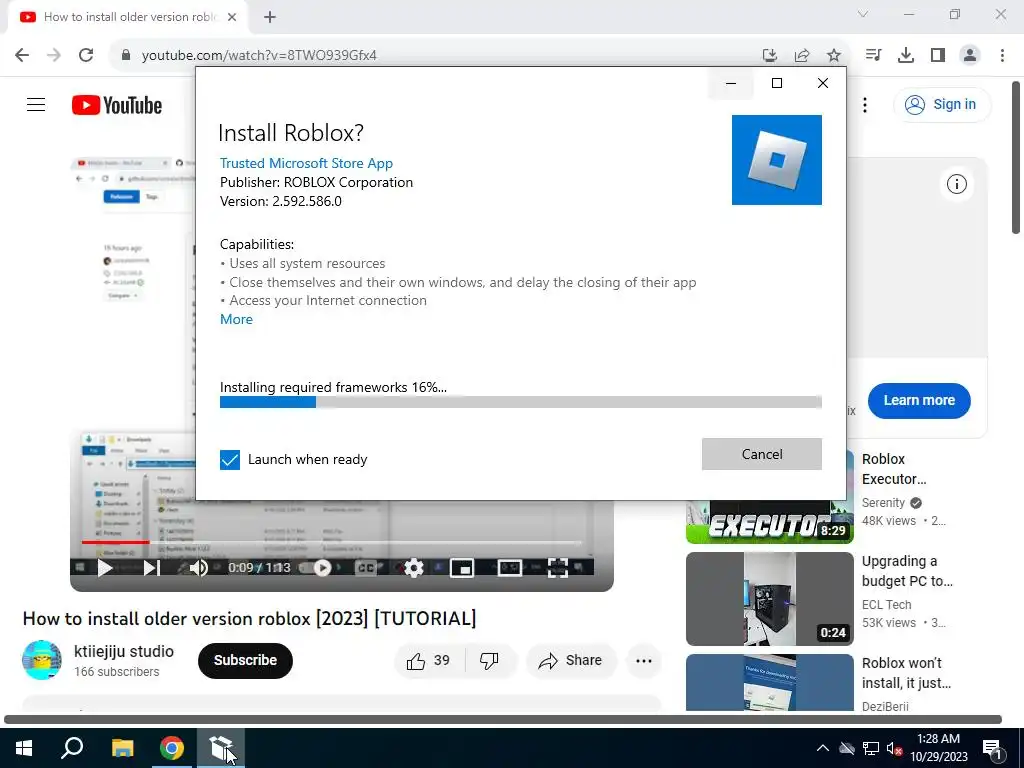Switch to Chrome on the taskbar
1024x768 pixels.
[x=172, y=748]
